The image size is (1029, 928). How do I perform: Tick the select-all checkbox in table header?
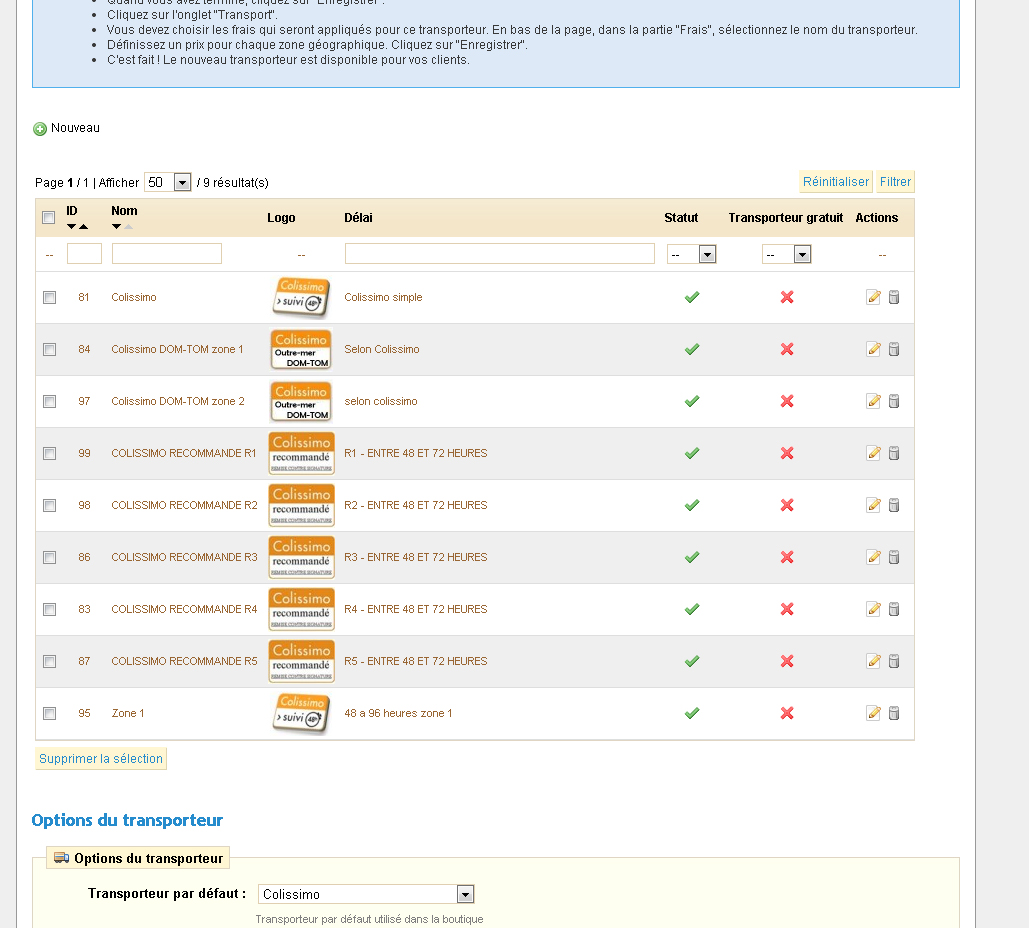[x=49, y=217]
